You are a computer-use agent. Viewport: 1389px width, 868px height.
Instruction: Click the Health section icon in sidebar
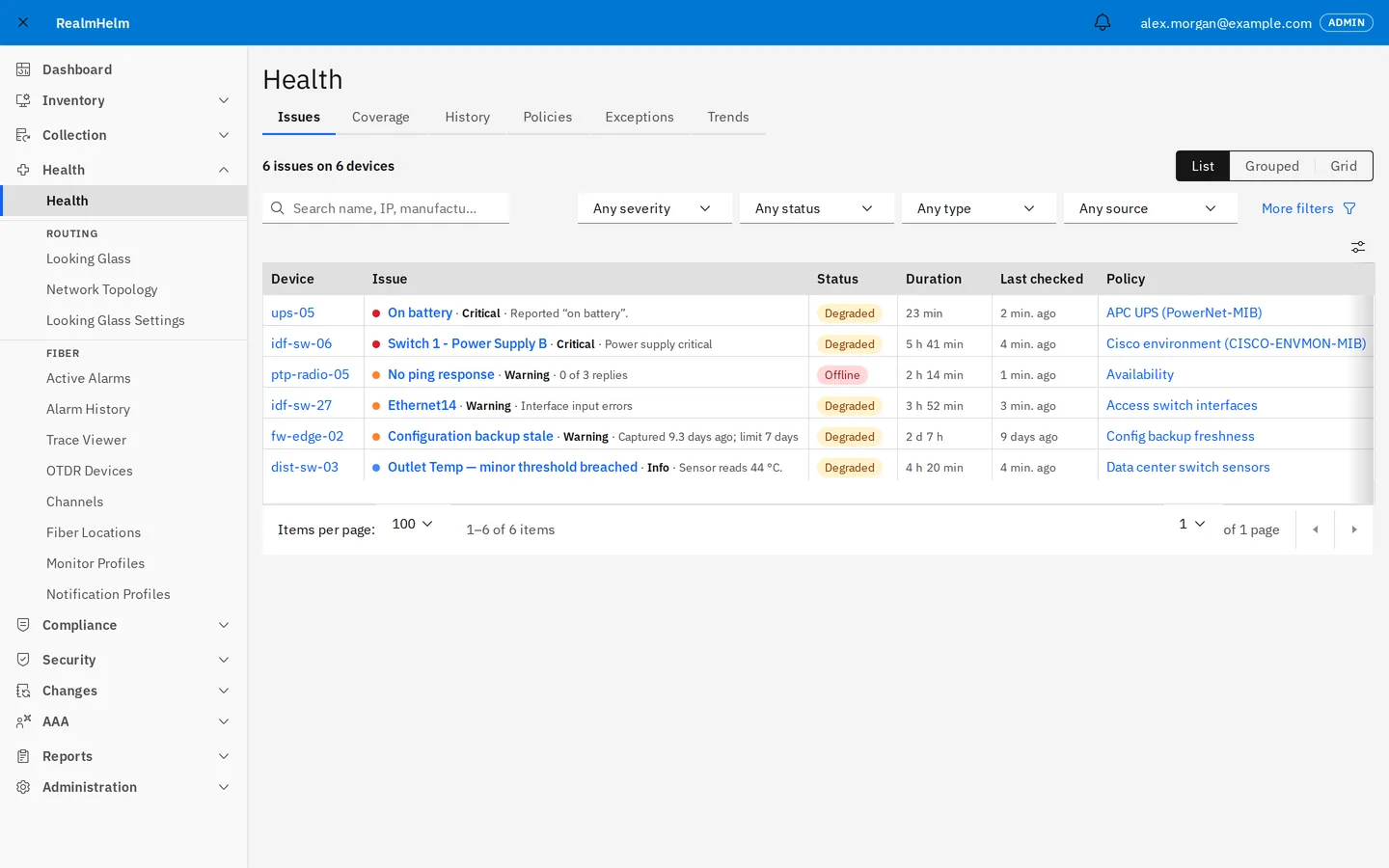[x=23, y=170]
